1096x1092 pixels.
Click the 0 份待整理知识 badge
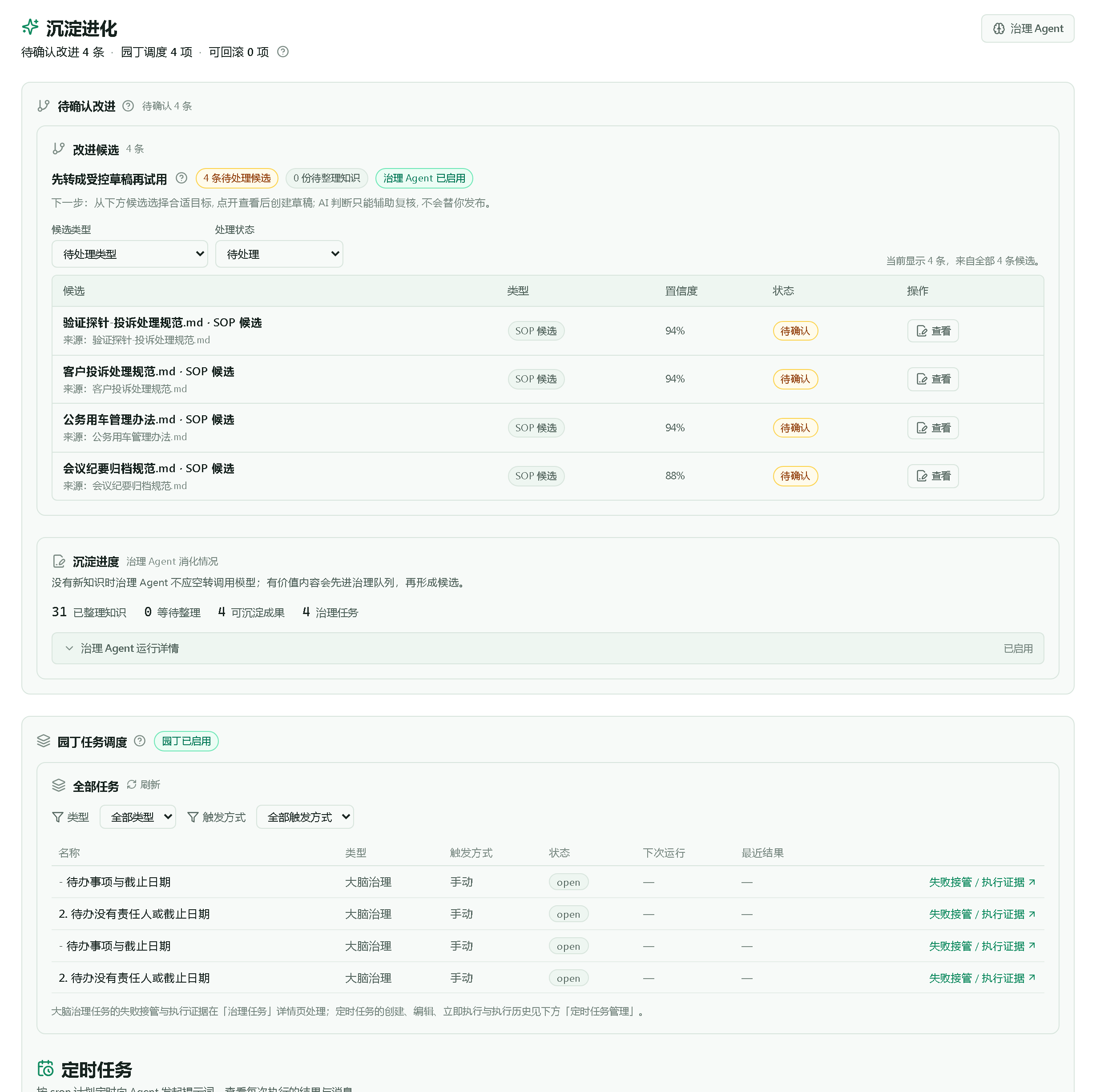pos(327,178)
